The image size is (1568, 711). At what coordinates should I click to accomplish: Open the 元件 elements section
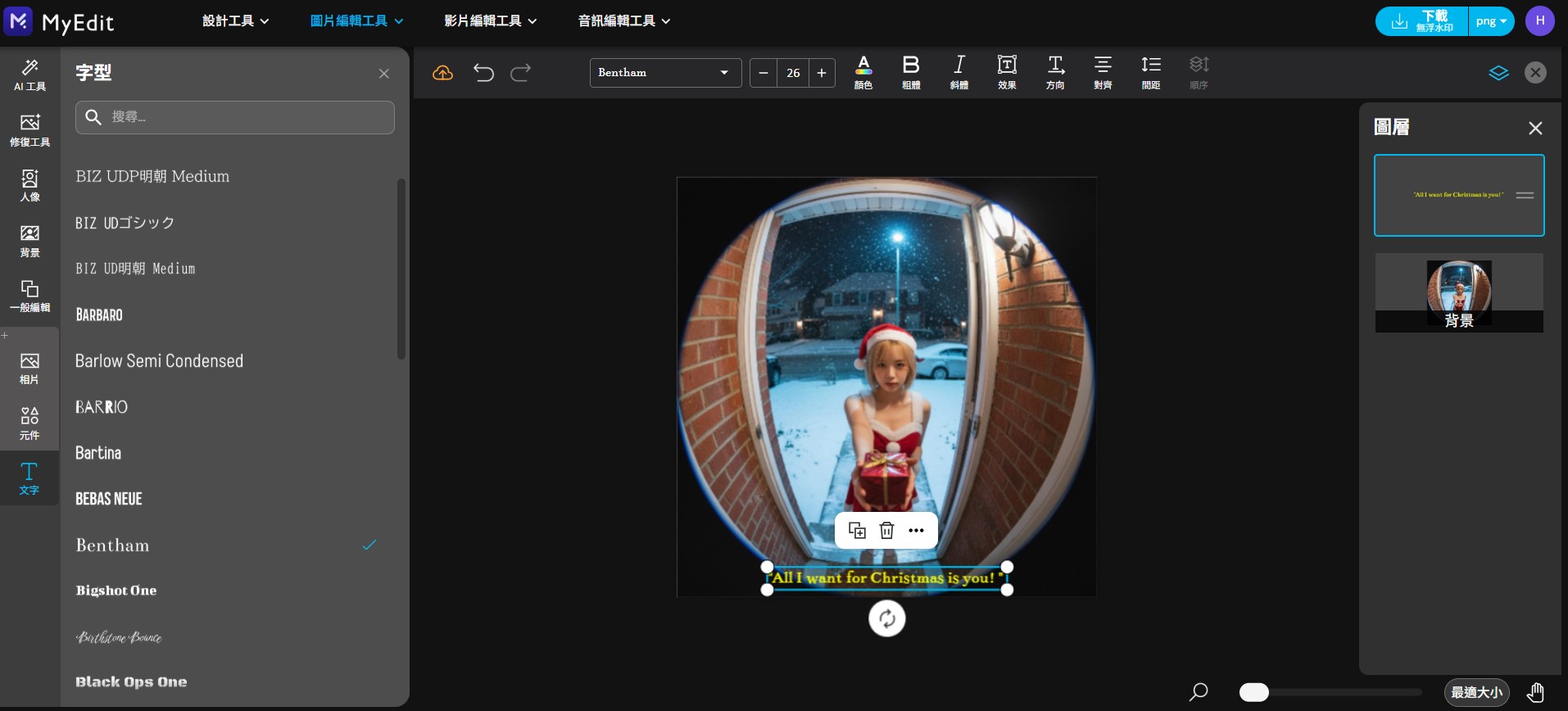click(29, 423)
